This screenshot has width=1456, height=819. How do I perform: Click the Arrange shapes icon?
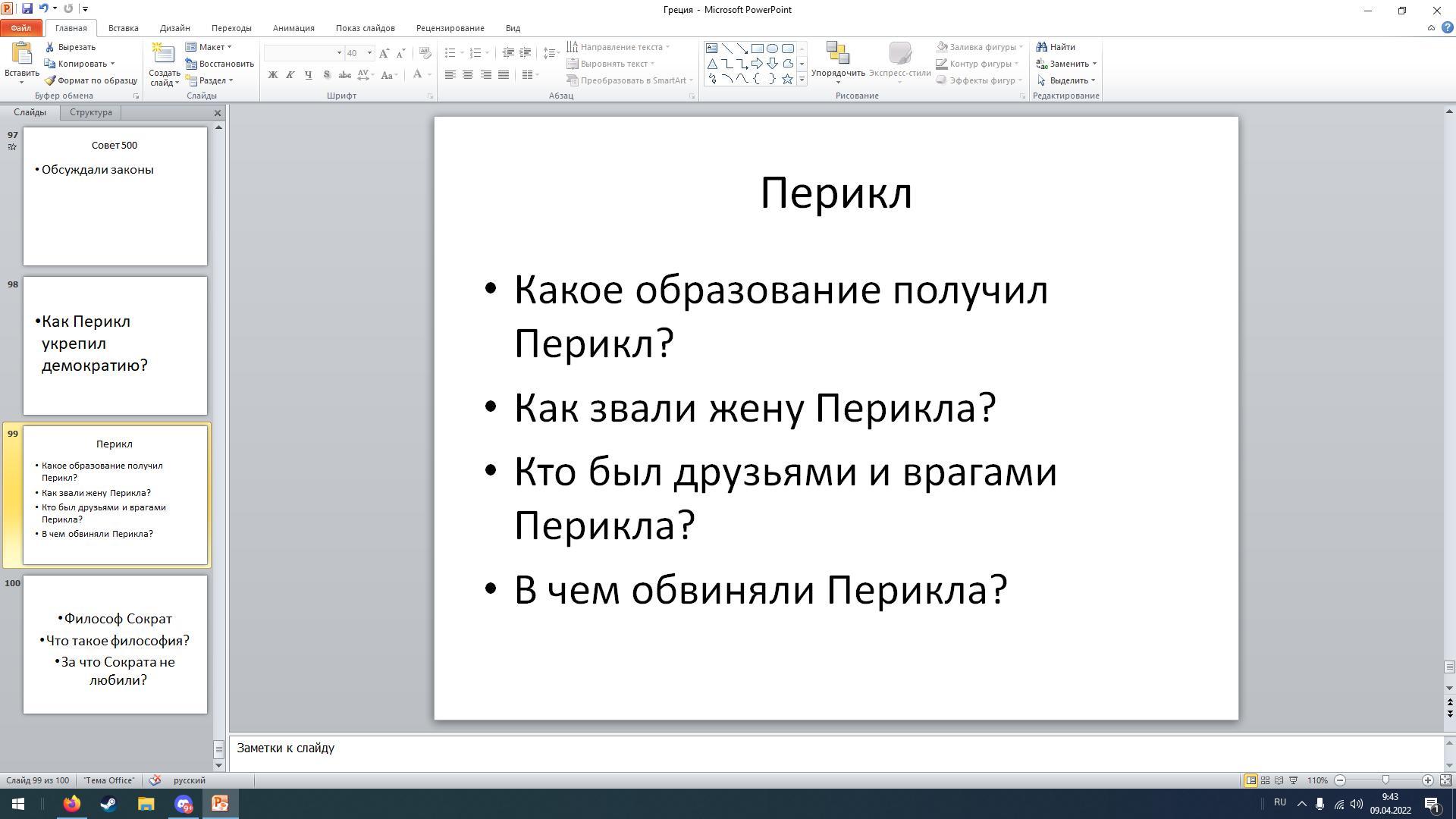coord(837,55)
